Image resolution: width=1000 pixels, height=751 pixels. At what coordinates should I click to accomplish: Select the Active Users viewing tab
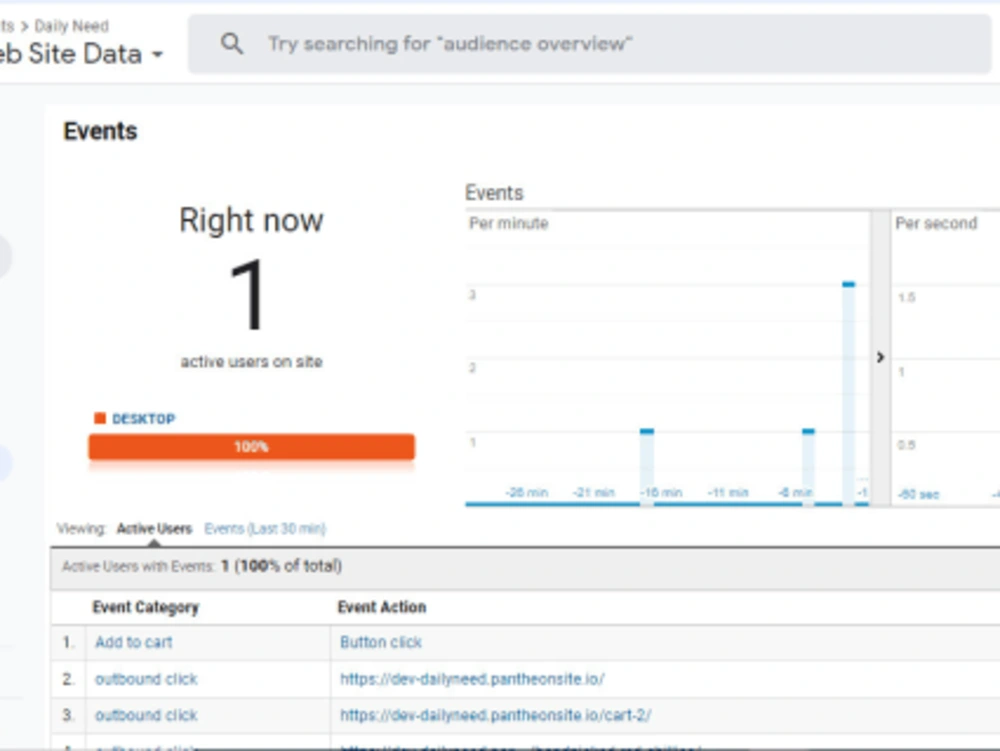click(x=154, y=529)
